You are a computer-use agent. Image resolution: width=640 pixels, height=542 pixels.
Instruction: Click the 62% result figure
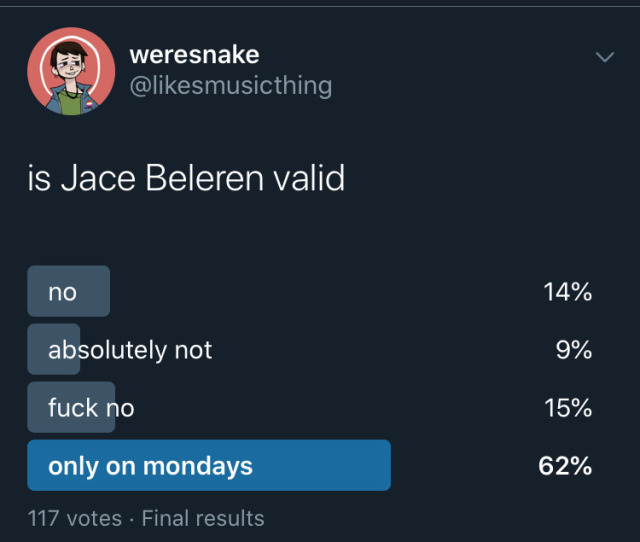(x=565, y=466)
